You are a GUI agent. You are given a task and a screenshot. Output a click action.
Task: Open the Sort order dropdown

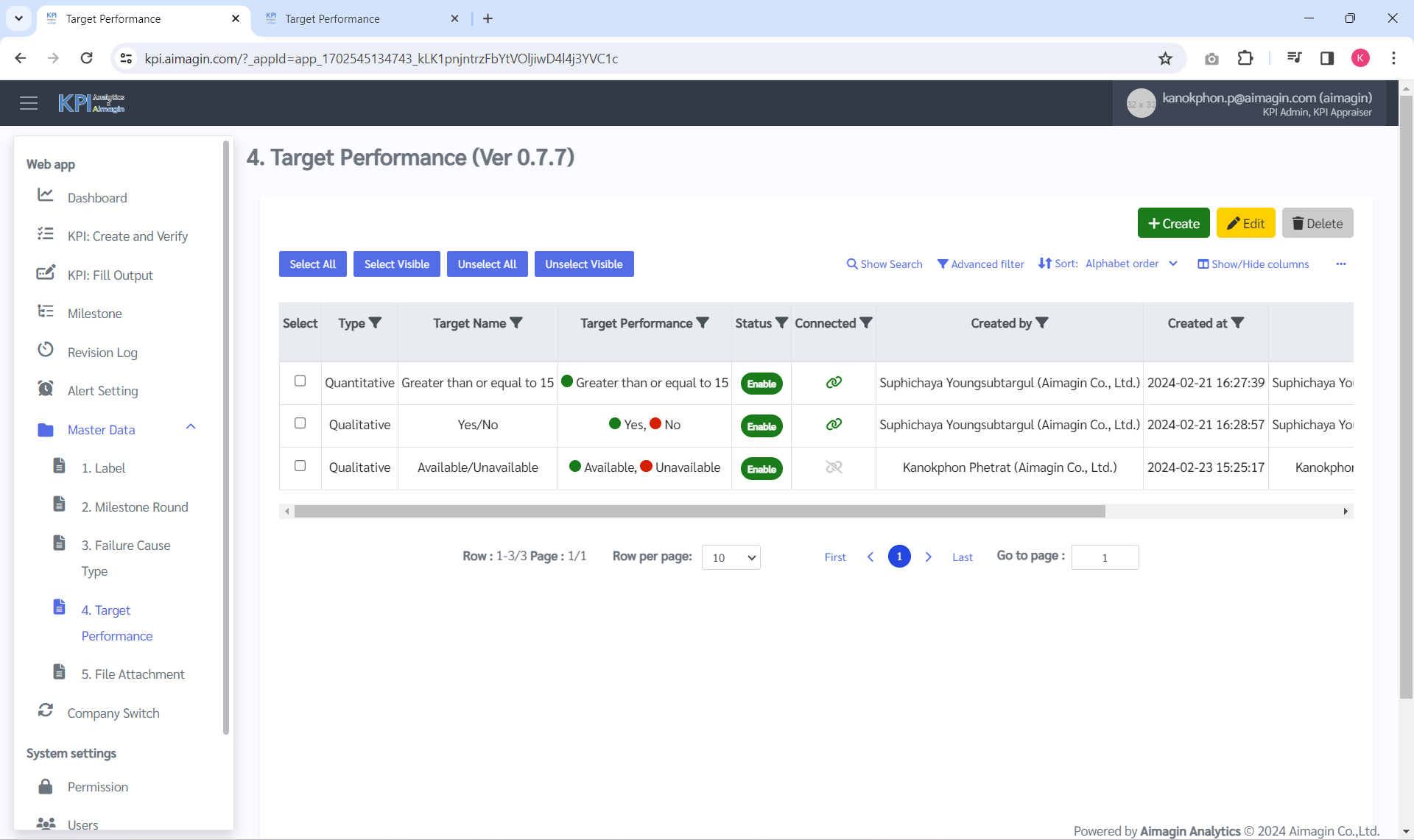click(1132, 264)
